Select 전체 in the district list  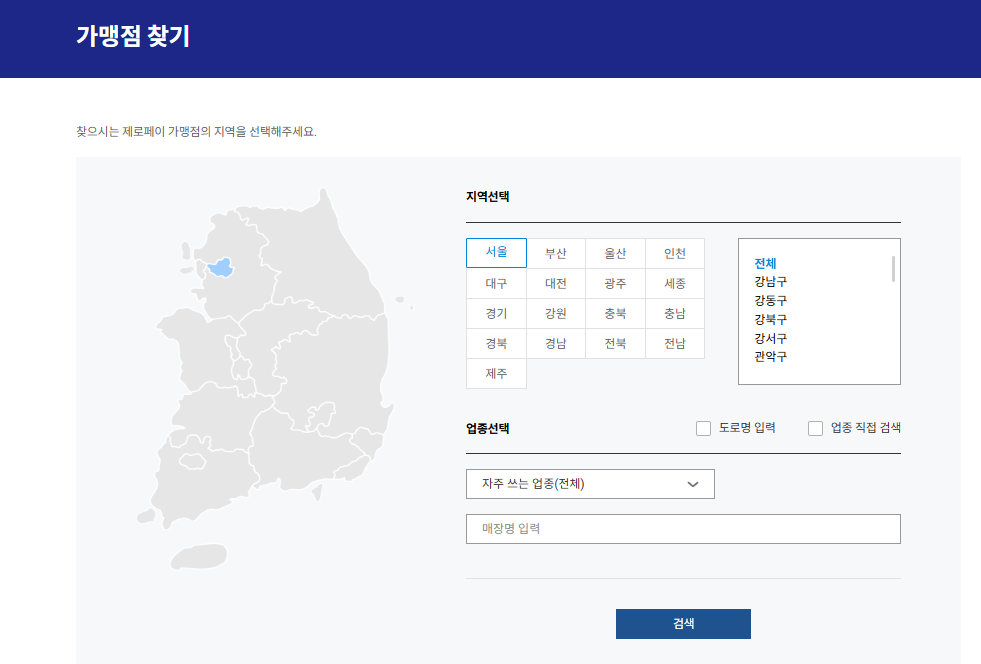click(765, 263)
